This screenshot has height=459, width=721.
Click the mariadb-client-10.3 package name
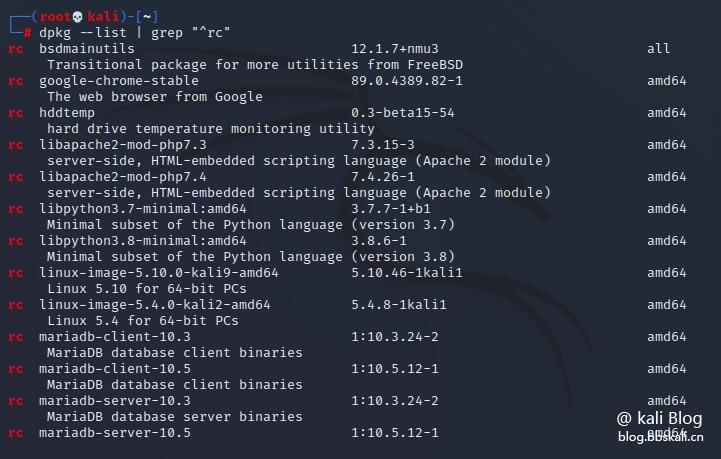tap(115, 337)
